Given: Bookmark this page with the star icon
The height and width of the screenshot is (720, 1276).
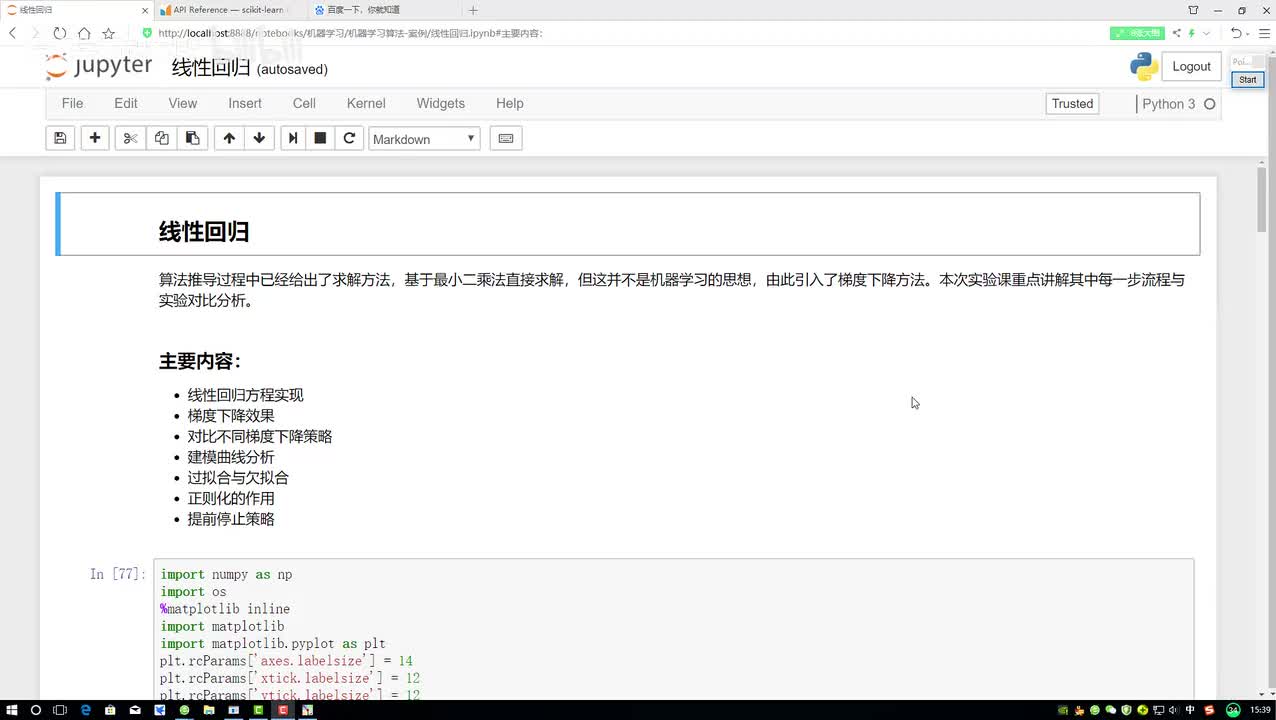Looking at the screenshot, I should pyautogui.click(x=108, y=33).
